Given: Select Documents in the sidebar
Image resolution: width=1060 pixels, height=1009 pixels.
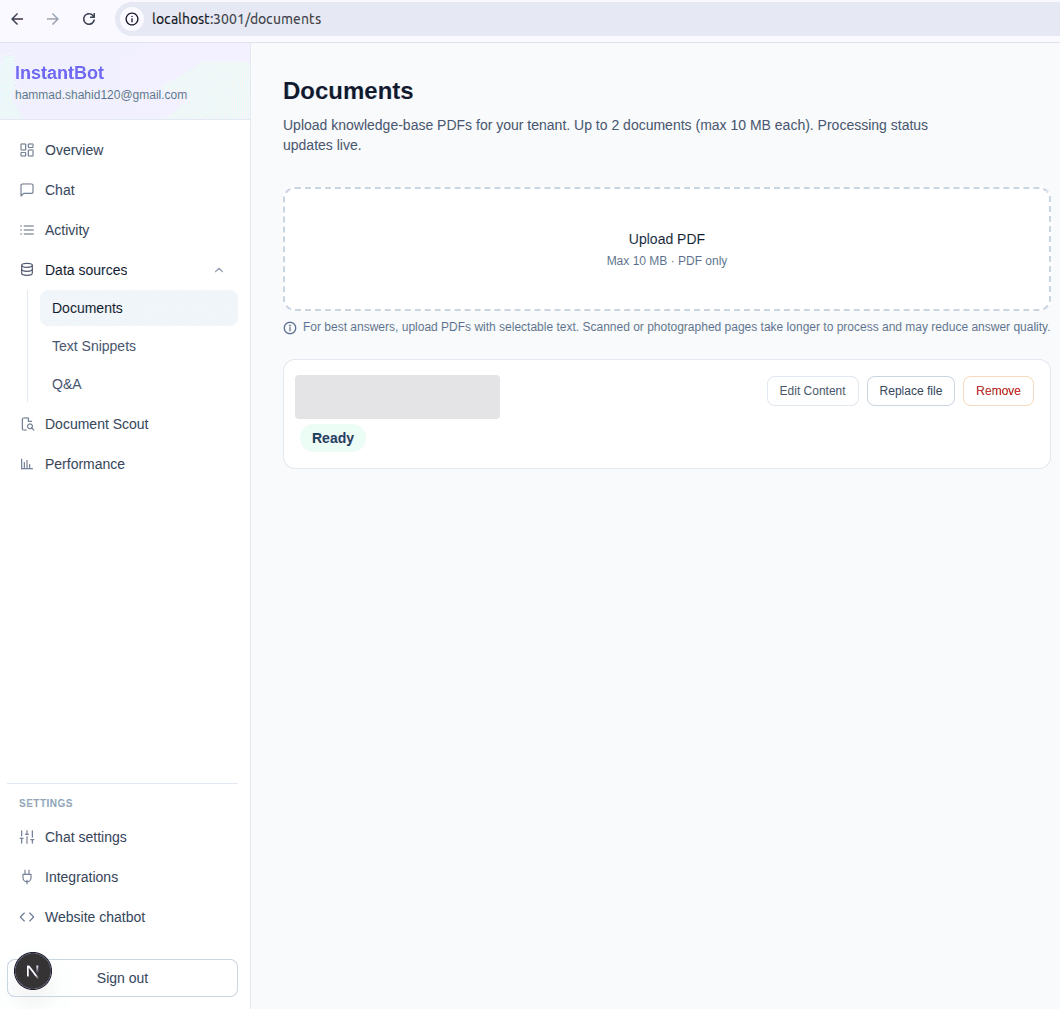Looking at the screenshot, I should tap(139, 308).
